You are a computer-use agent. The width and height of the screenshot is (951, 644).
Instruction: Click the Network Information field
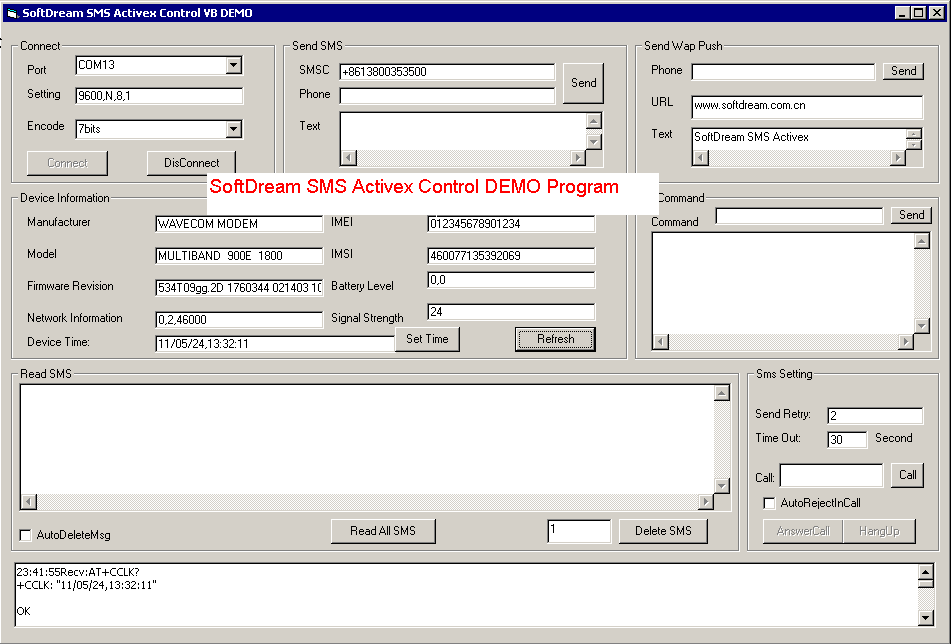[x=239, y=320]
